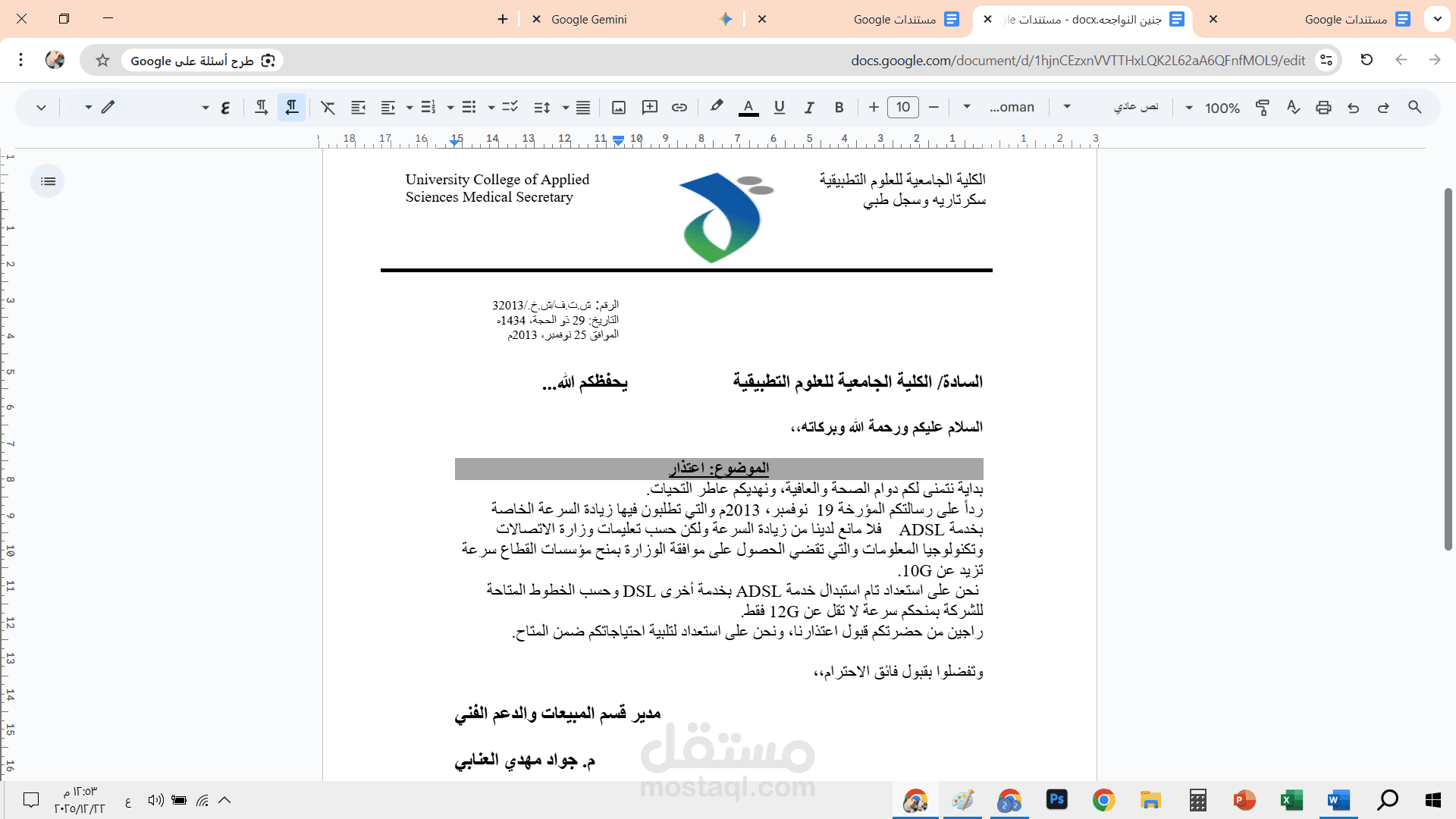Pick a text color from the toolbar
Screen dimensions: 1456x819
(x=748, y=107)
